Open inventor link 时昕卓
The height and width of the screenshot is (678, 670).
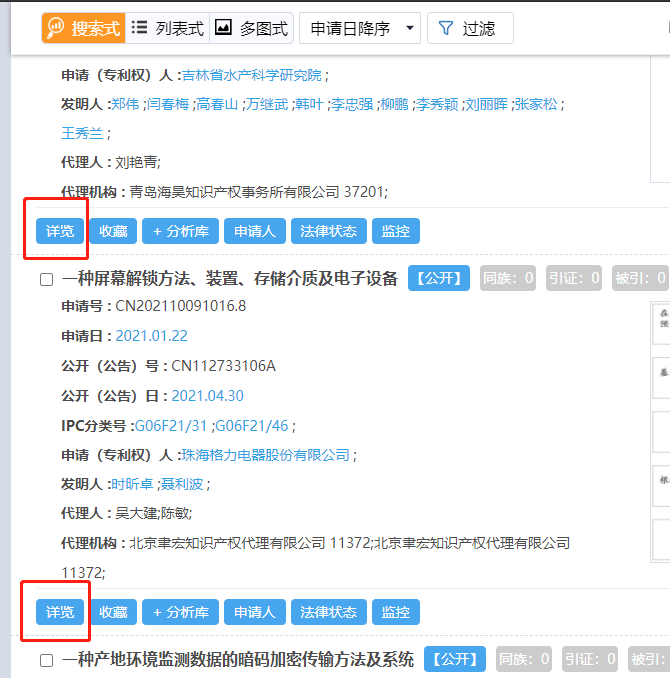point(132,484)
